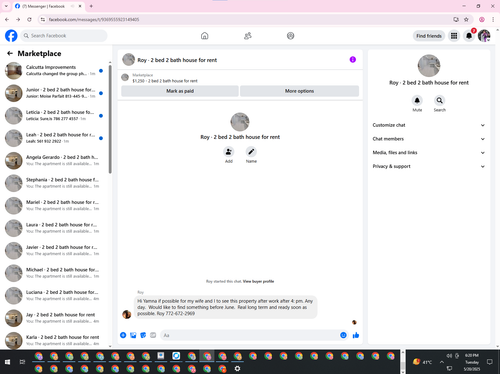Click the conversation list scrollbar
Image resolution: width=500 pixels, height=374 pixels.
pyautogui.click(x=110, y=119)
